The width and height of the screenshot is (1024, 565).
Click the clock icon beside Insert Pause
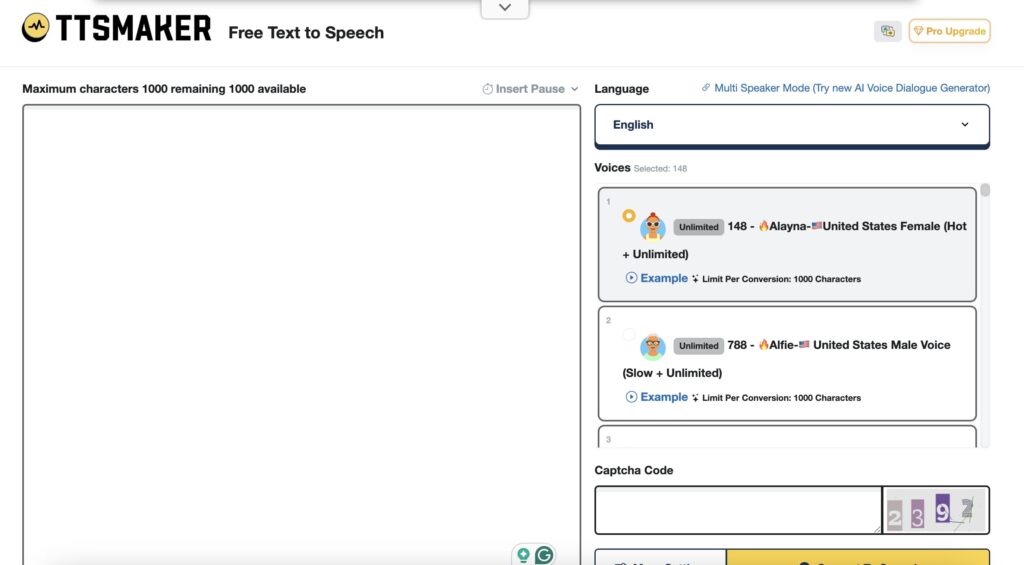[487, 89]
